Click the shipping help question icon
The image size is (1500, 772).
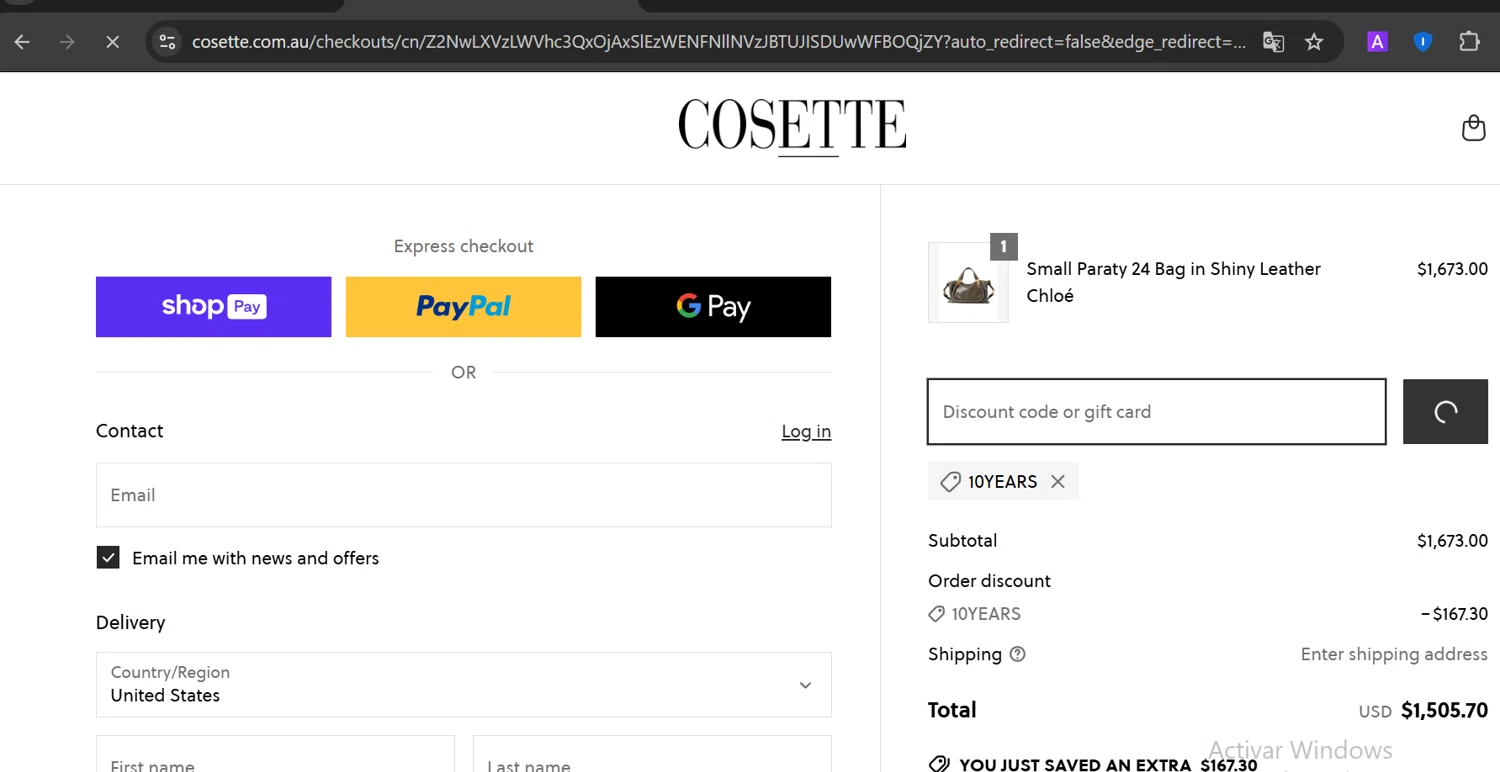click(x=1017, y=654)
